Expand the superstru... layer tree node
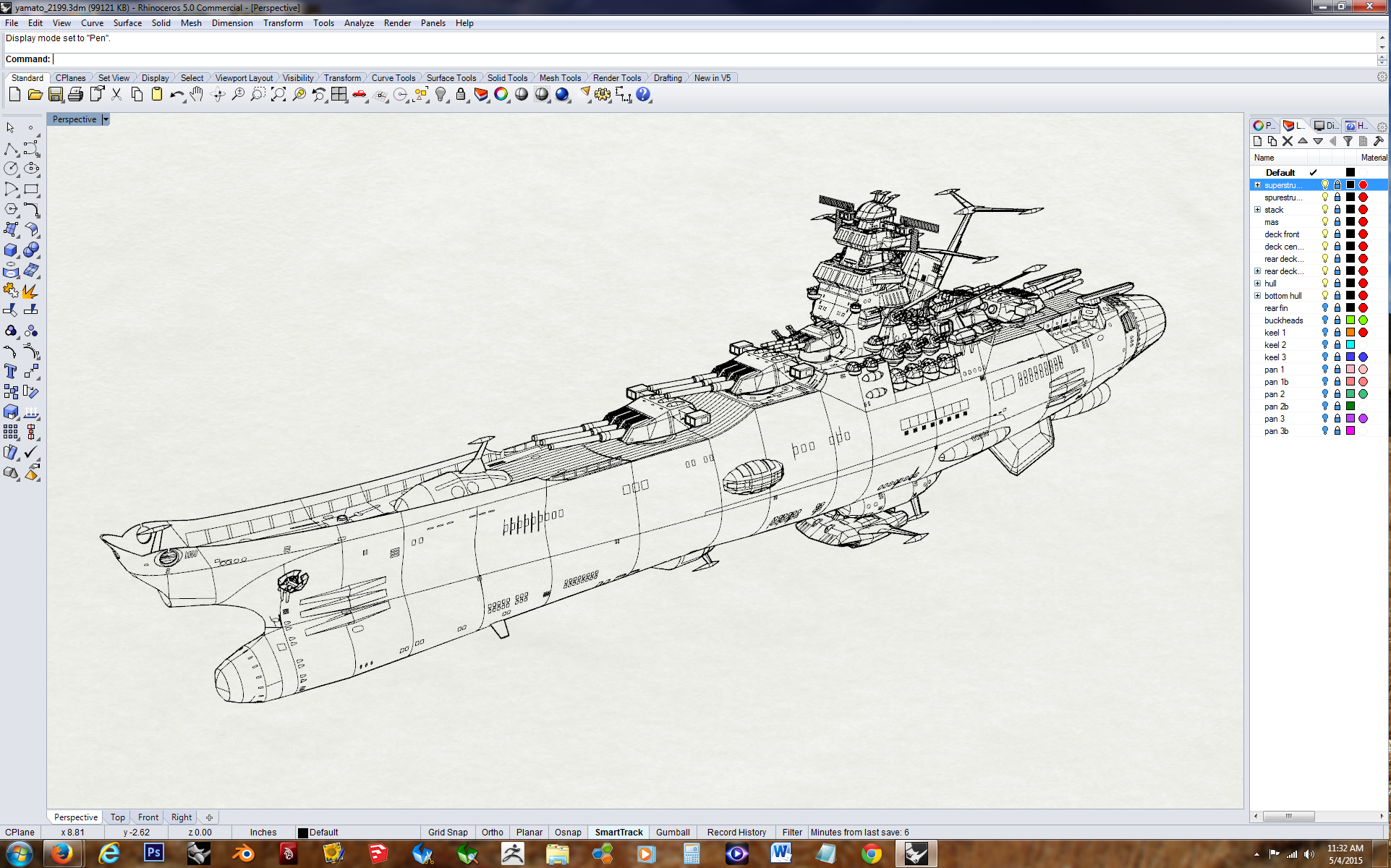Image resolution: width=1391 pixels, height=868 pixels. 1258,185
